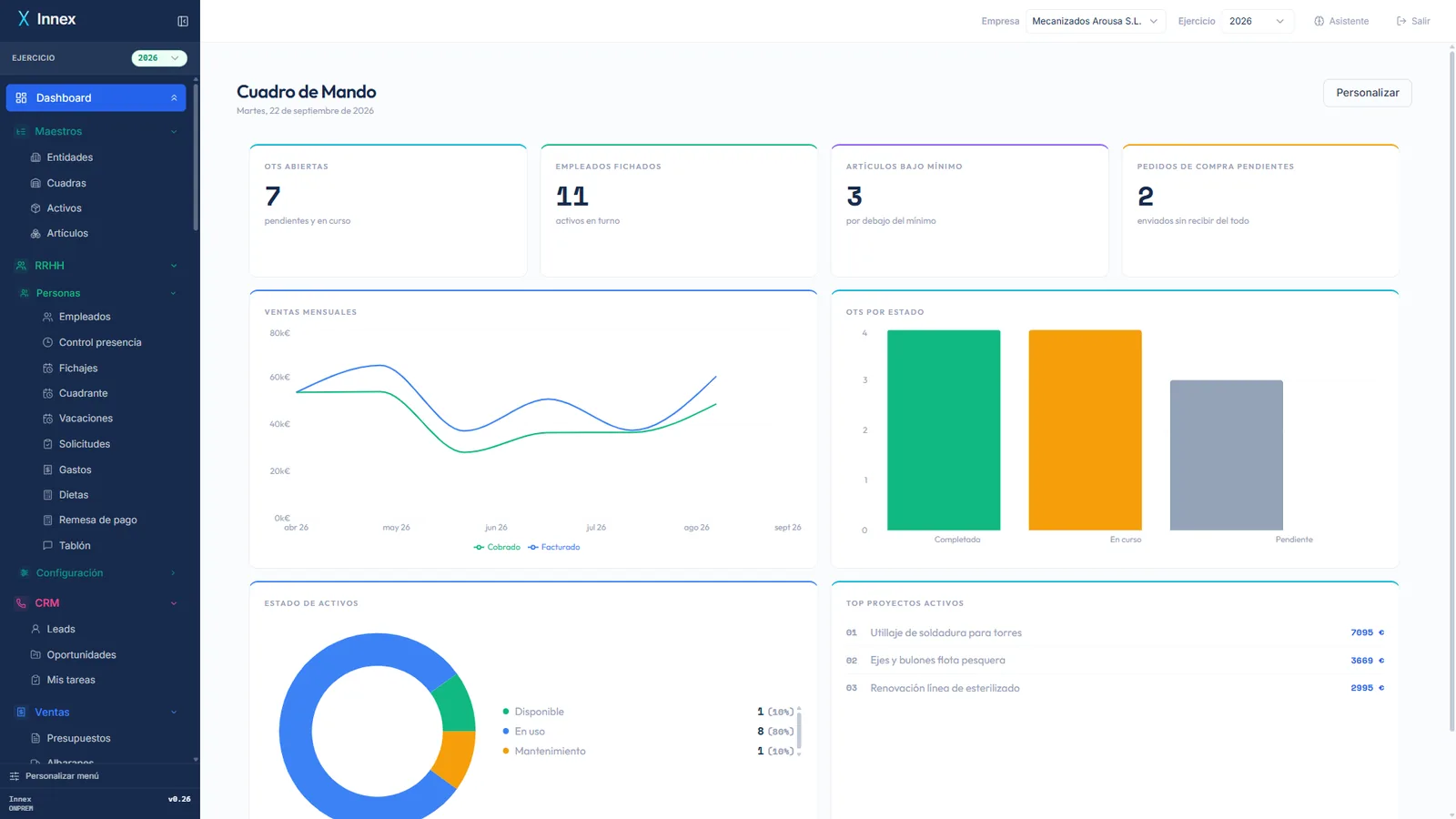Image resolution: width=1456 pixels, height=819 pixels.
Task: Open the sidebar 2026 year selector
Action: coord(159,58)
